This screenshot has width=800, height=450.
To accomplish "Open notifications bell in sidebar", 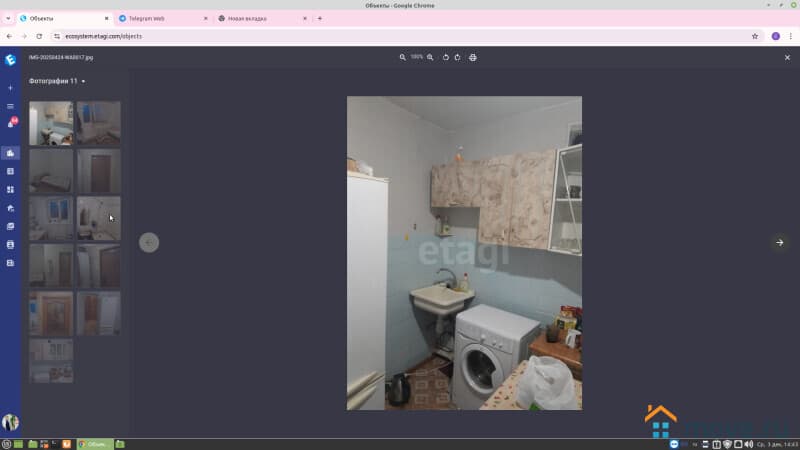I will (x=11, y=124).
